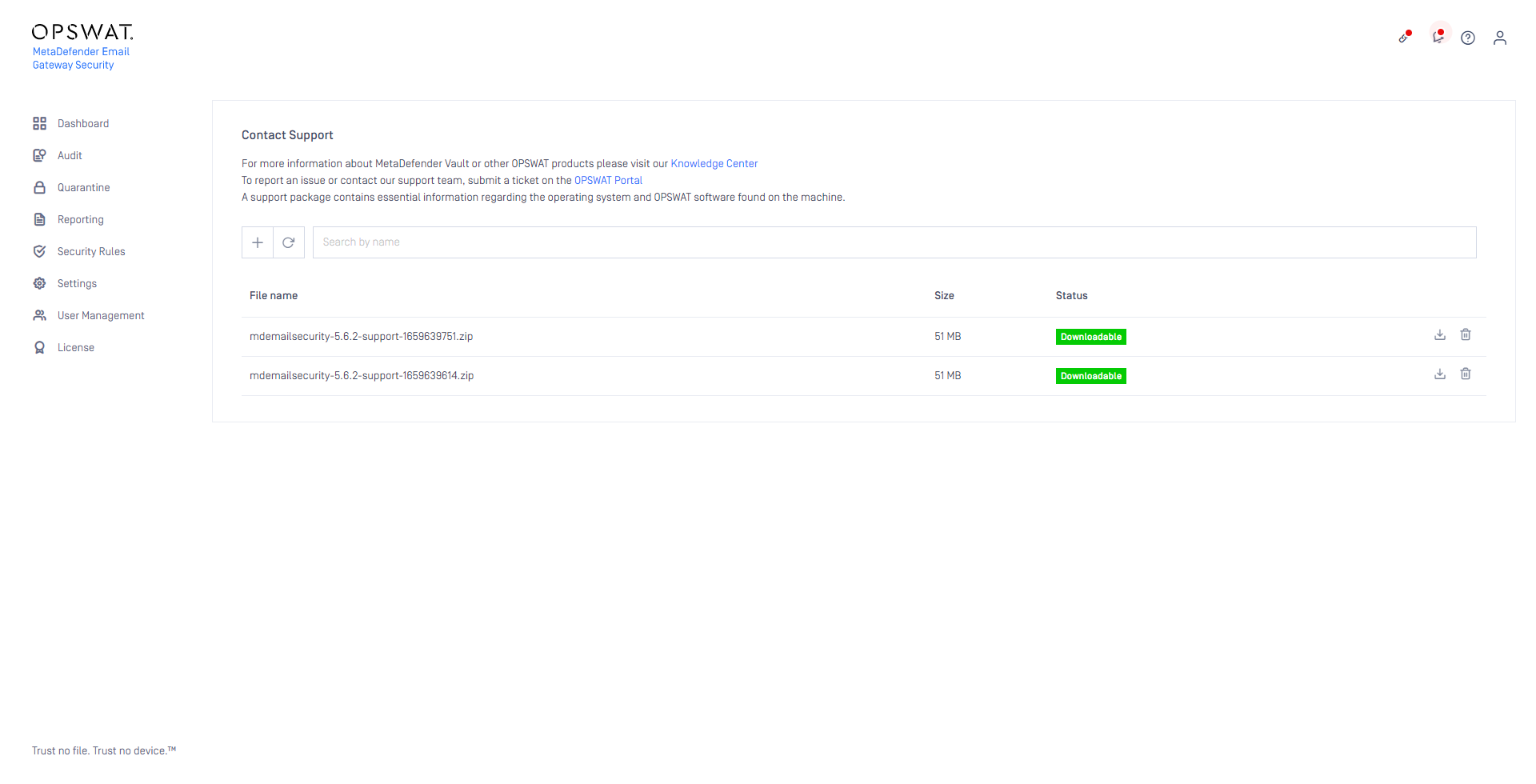Open the Knowledge Center link
1536x784 pixels.
(714, 163)
